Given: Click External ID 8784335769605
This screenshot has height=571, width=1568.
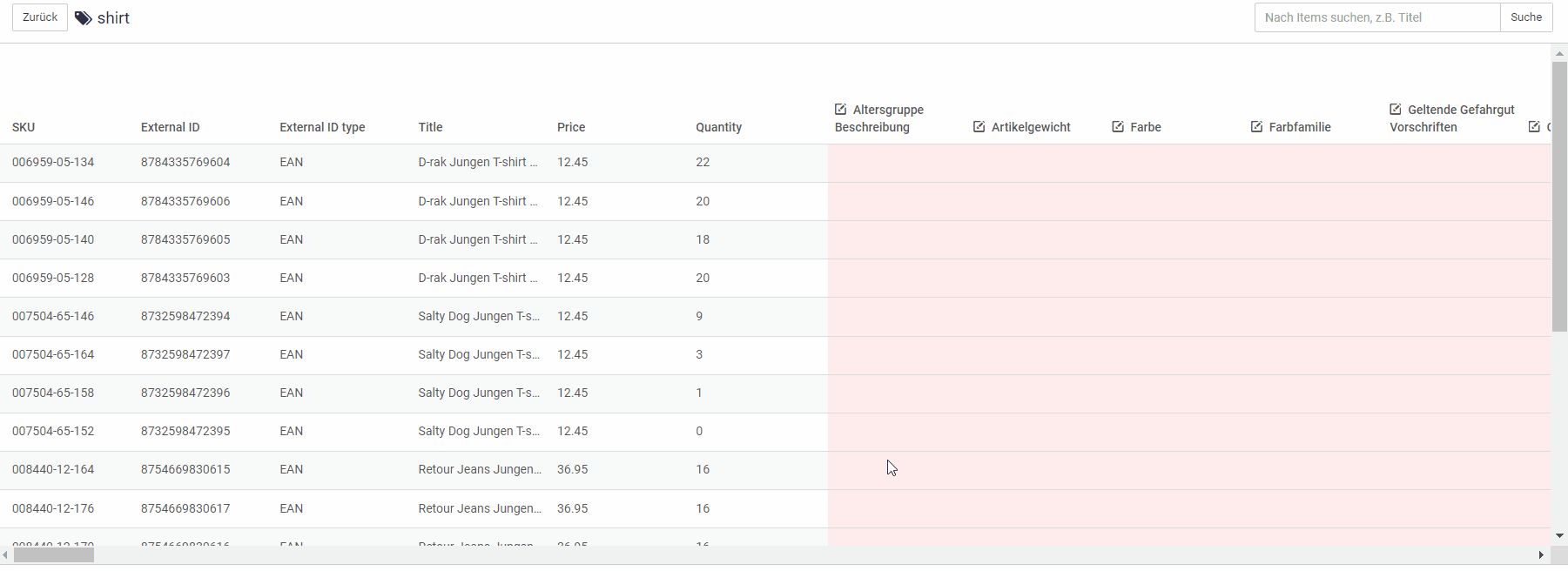Looking at the screenshot, I should (x=185, y=239).
